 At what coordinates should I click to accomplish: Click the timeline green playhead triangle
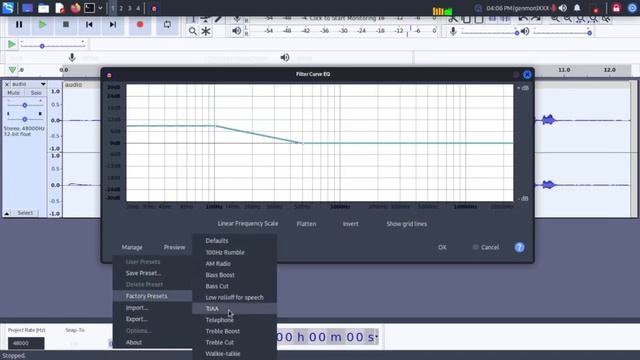12,70
